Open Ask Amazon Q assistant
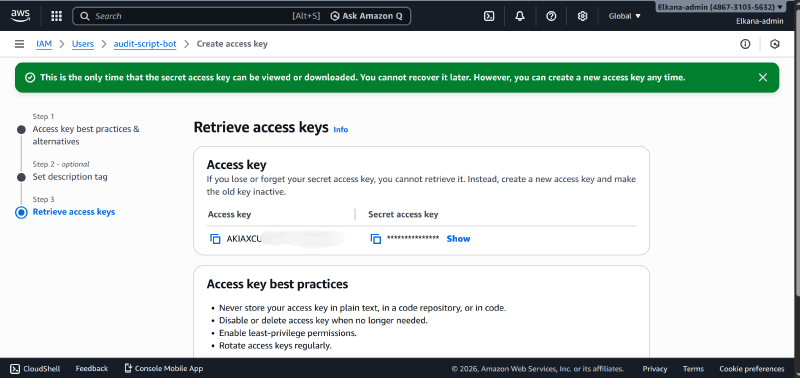The width and height of the screenshot is (800, 378). tap(367, 16)
